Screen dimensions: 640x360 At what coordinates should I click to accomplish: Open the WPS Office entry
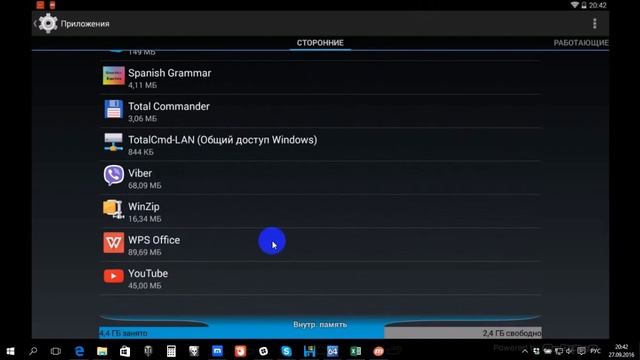(320, 245)
